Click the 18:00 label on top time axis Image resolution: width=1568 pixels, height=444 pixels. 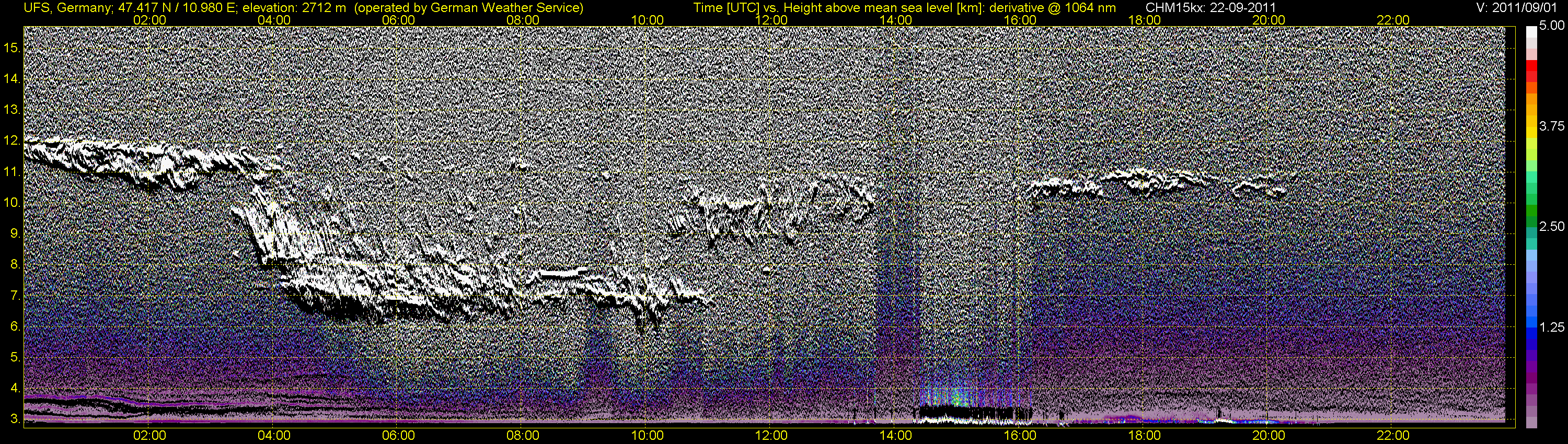[1144, 20]
